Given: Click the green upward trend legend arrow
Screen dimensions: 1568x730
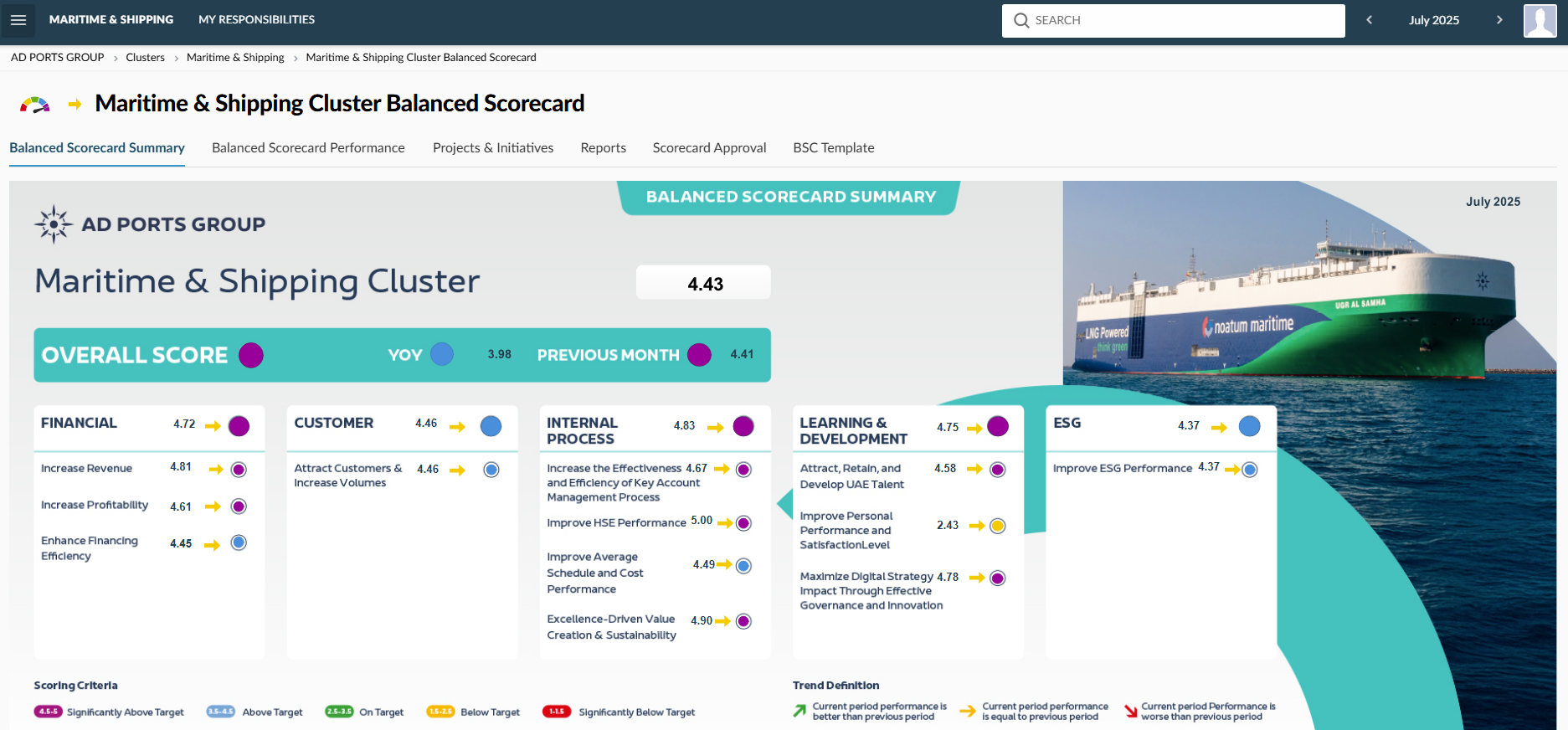Looking at the screenshot, I should click(x=799, y=712).
